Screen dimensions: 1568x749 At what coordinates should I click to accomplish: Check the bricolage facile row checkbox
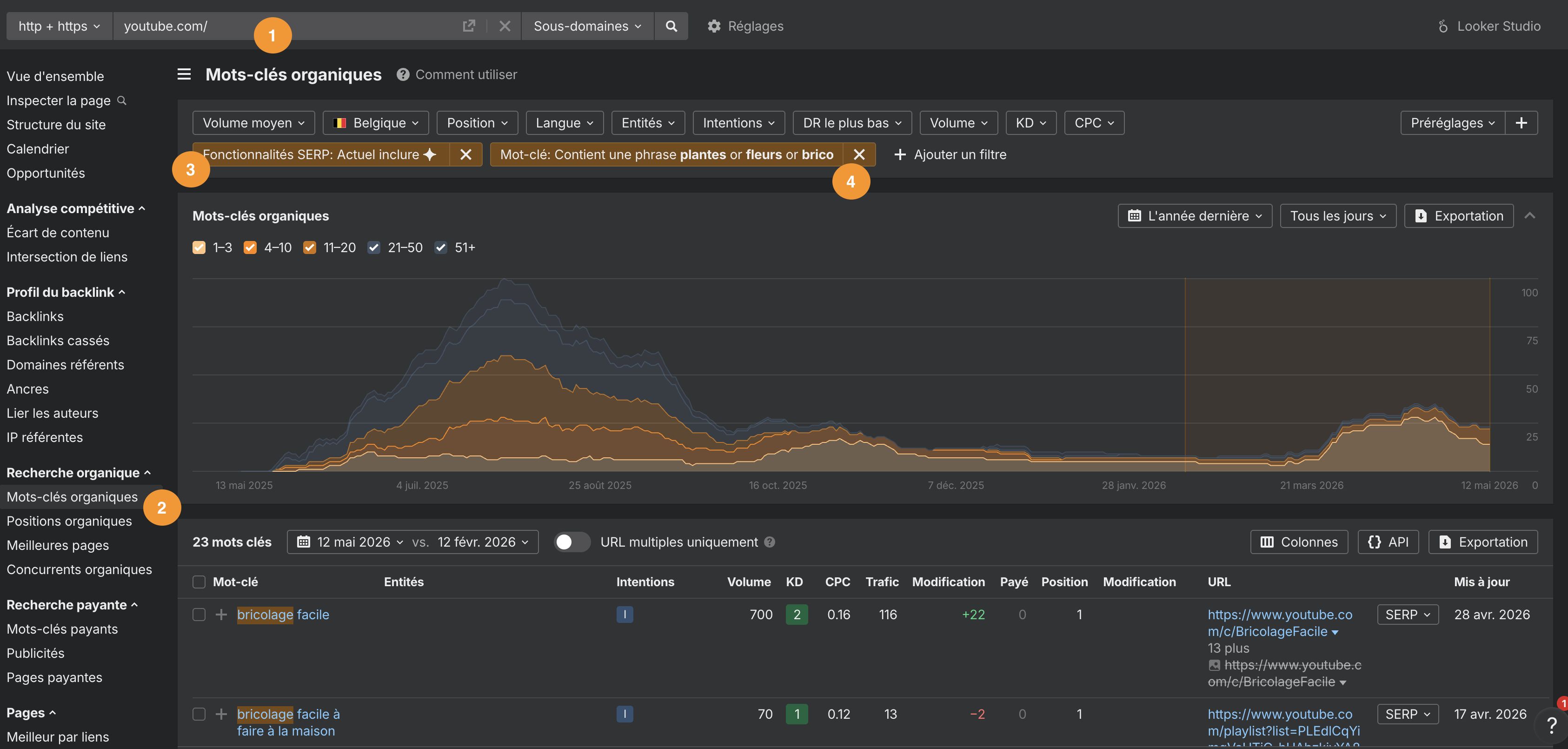pyautogui.click(x=199, y=615)
